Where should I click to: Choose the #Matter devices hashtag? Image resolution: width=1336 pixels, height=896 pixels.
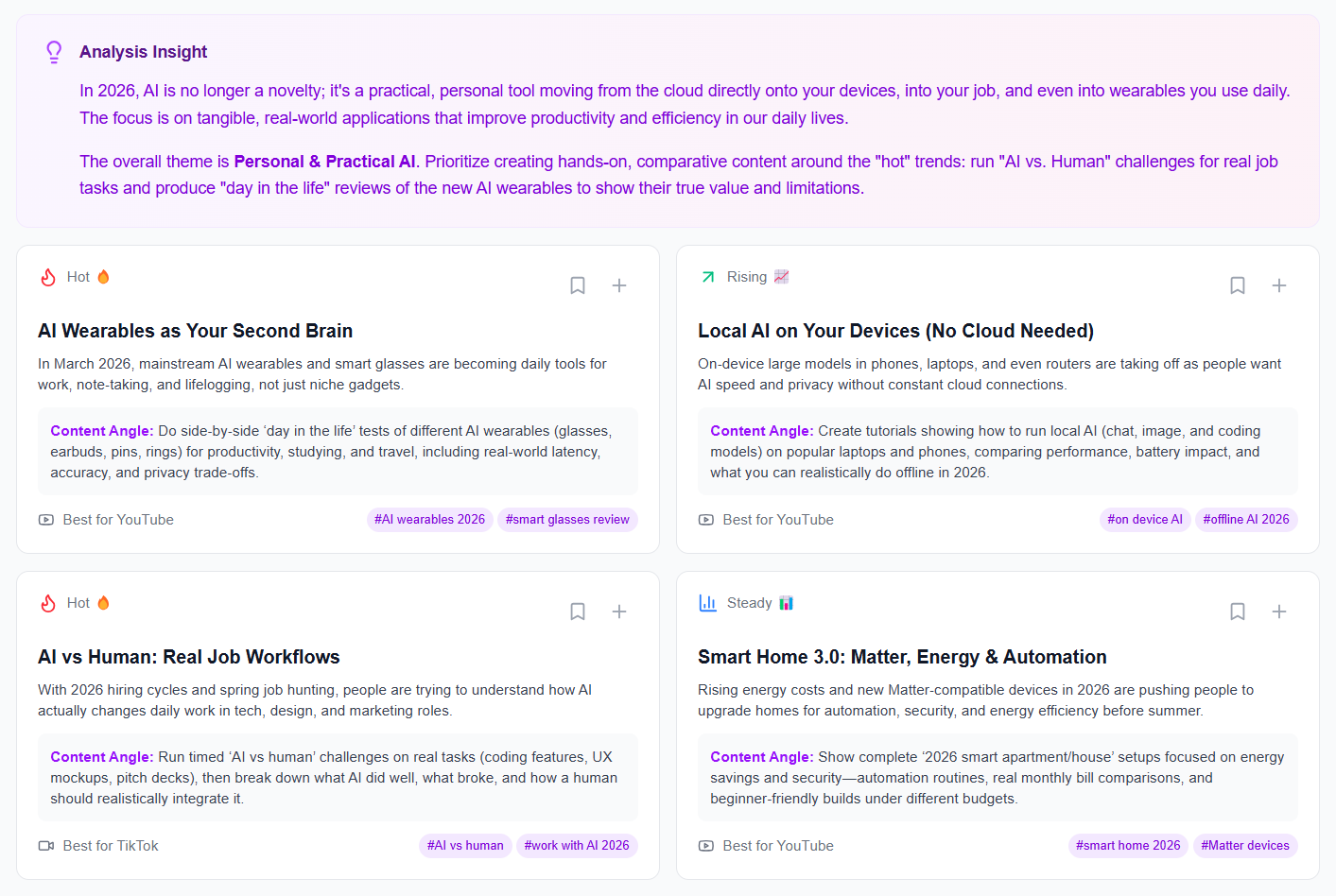click(x=1245, y=846)
